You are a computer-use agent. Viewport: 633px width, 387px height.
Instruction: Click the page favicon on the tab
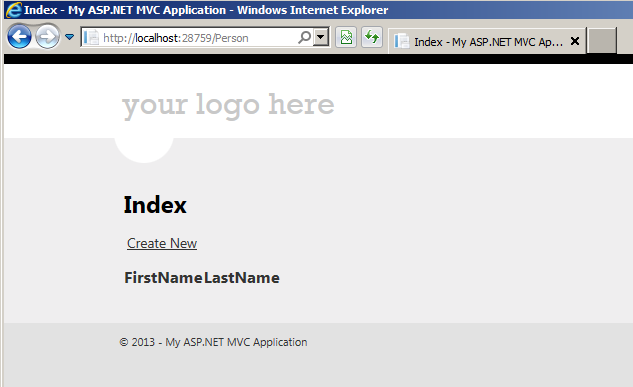[x=401, y=41]
